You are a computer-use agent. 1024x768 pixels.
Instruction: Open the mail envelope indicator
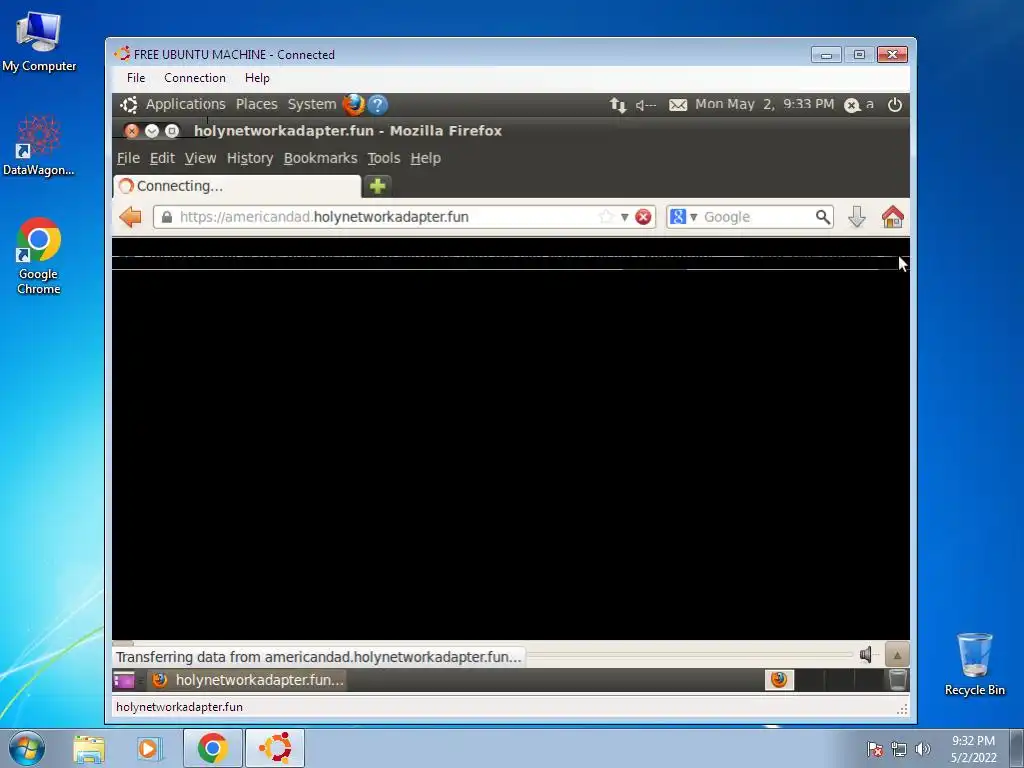678,104
